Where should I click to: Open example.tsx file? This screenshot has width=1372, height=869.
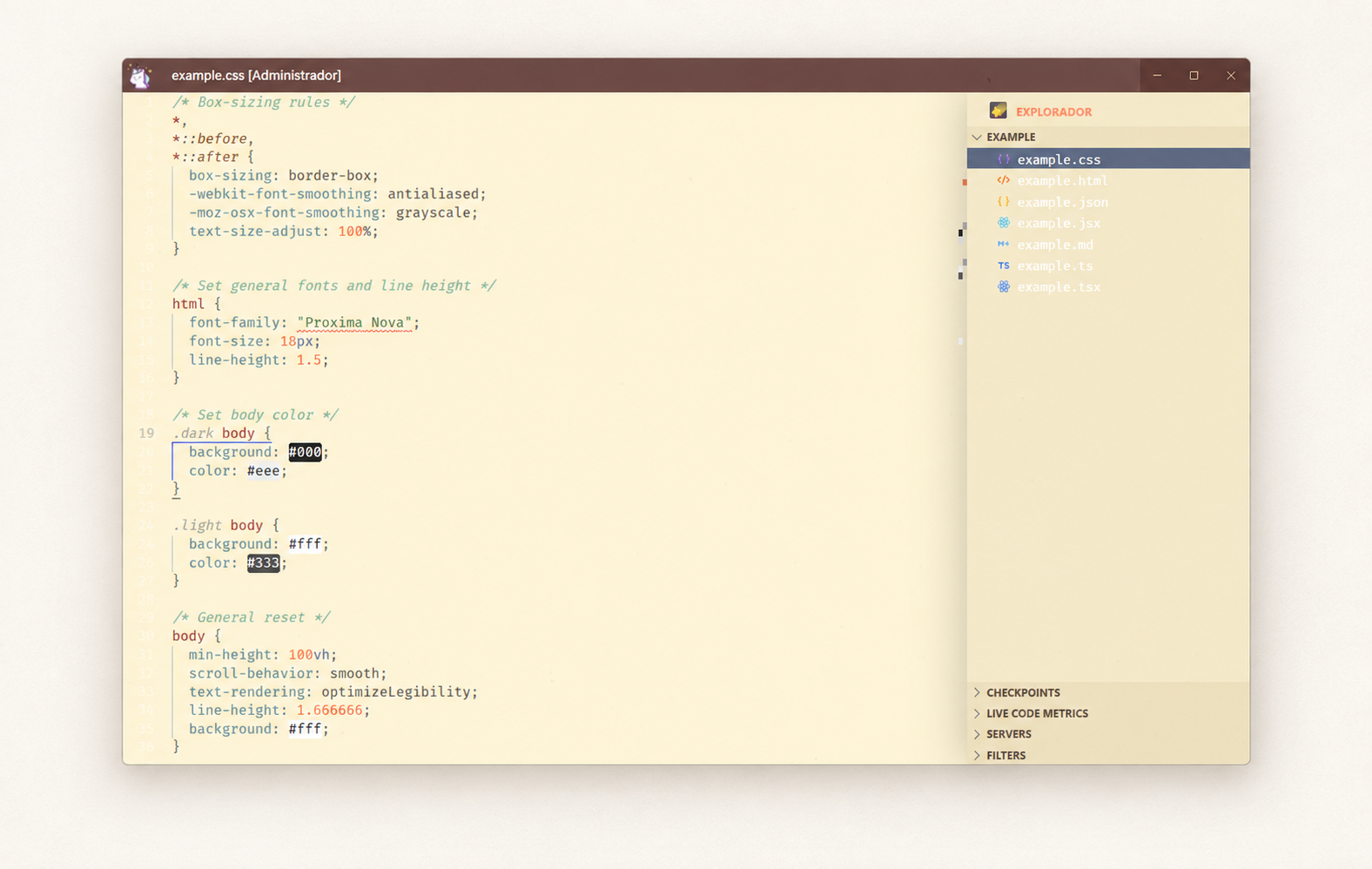1108,286
